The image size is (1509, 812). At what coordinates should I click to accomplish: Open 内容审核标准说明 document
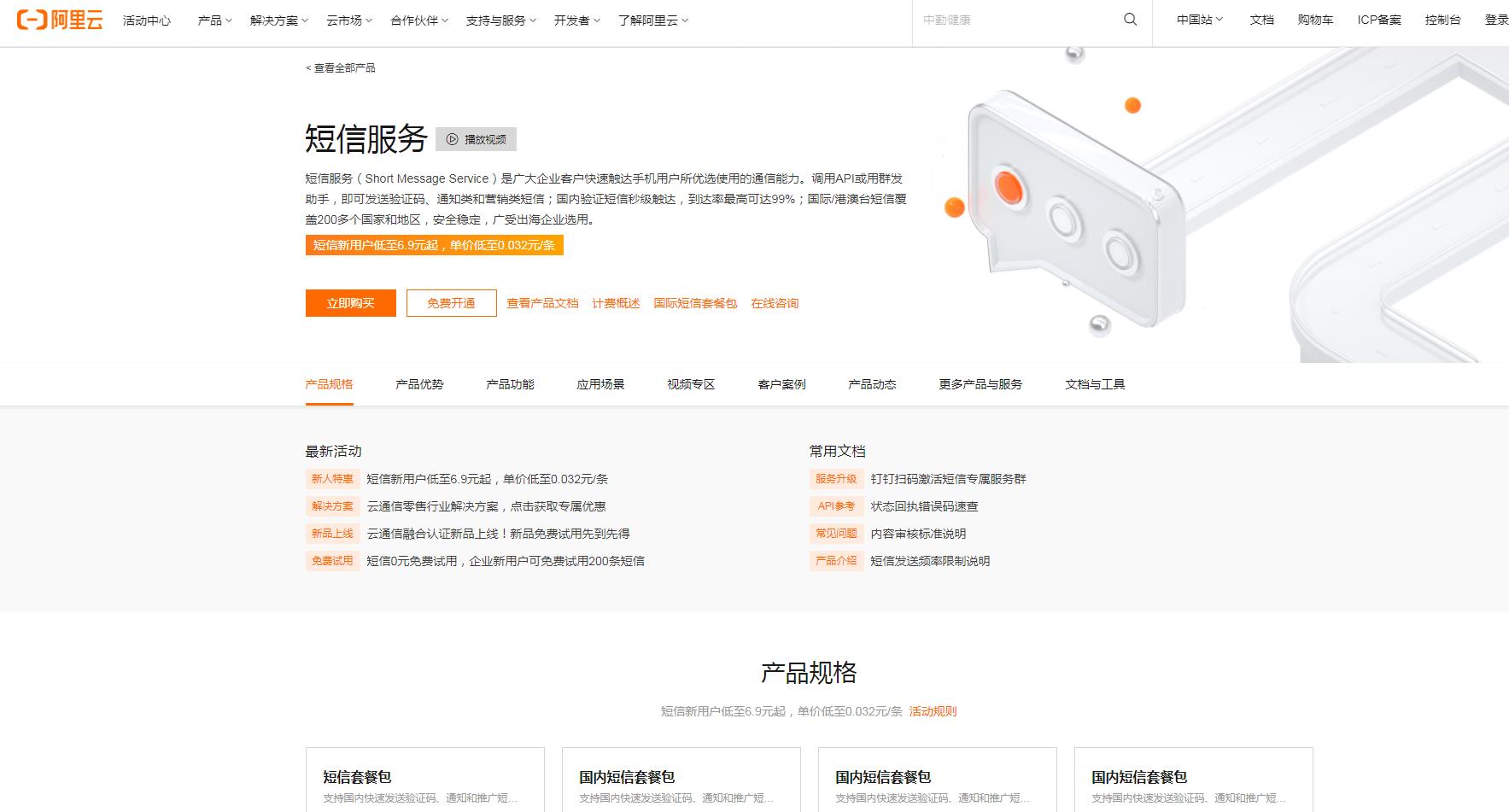(918, 534)
